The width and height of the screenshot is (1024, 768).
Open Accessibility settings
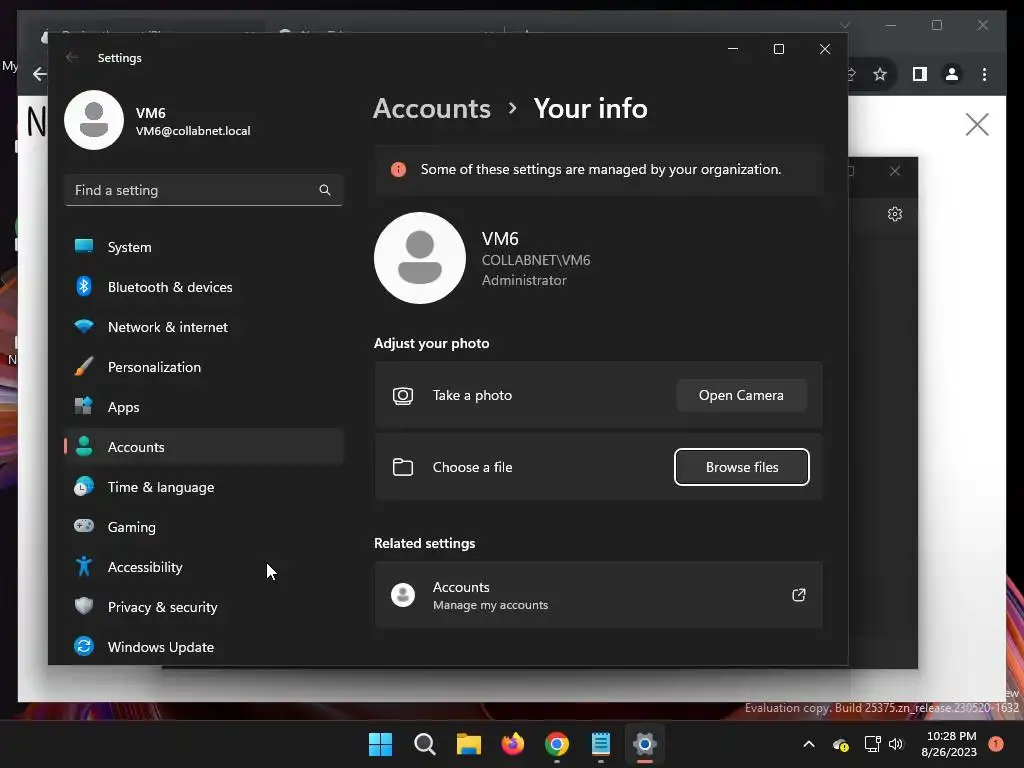[204, 567]
